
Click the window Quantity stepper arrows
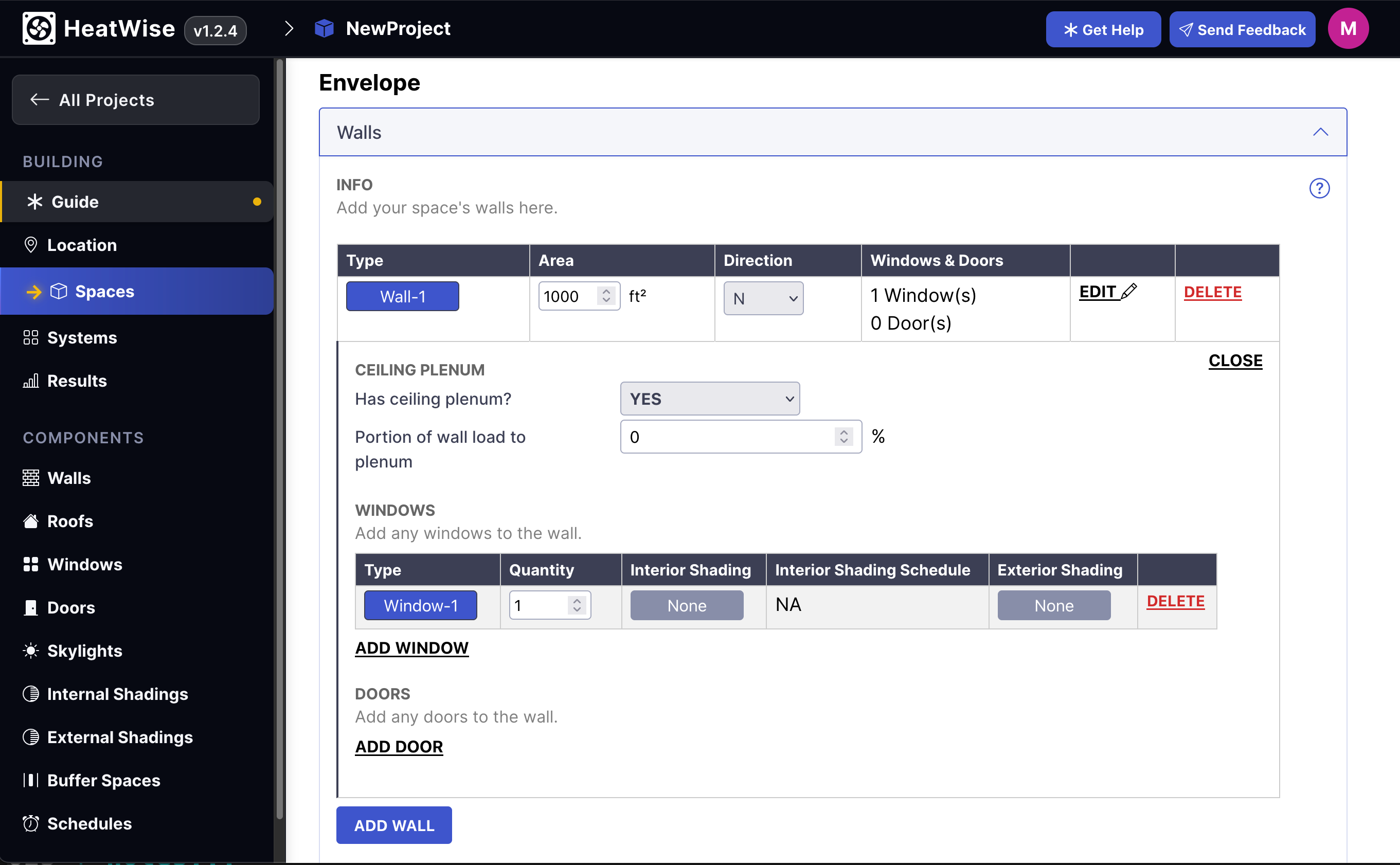click(577, 605)
